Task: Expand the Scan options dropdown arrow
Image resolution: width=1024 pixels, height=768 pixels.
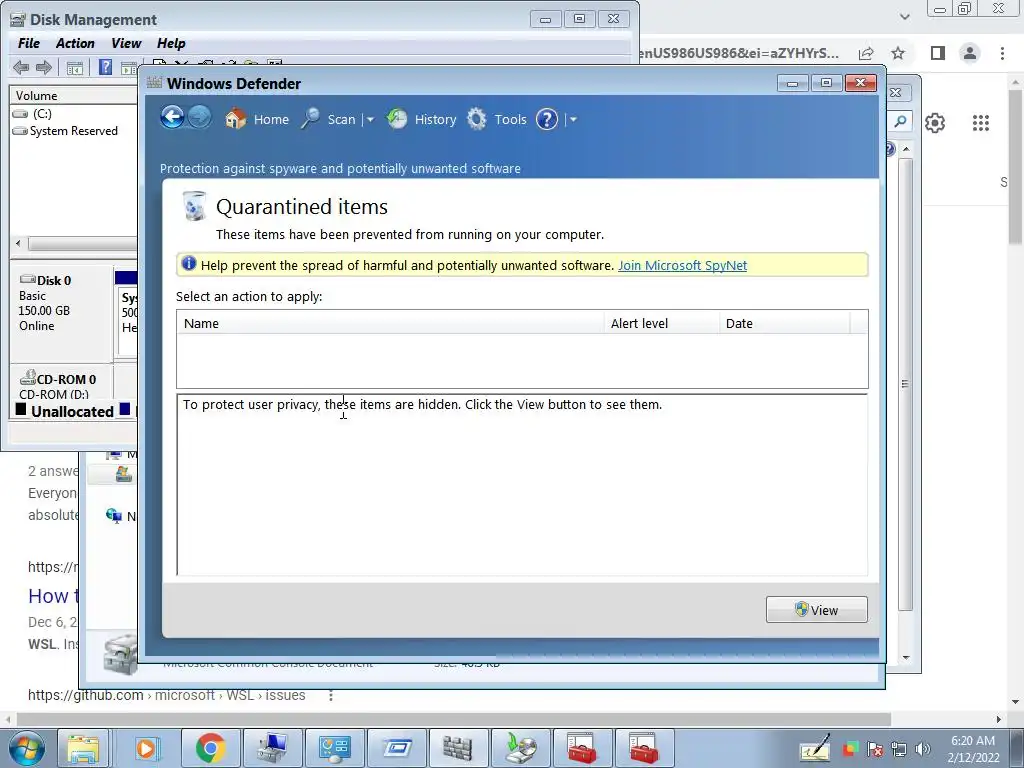Action: tap(370, 120)
